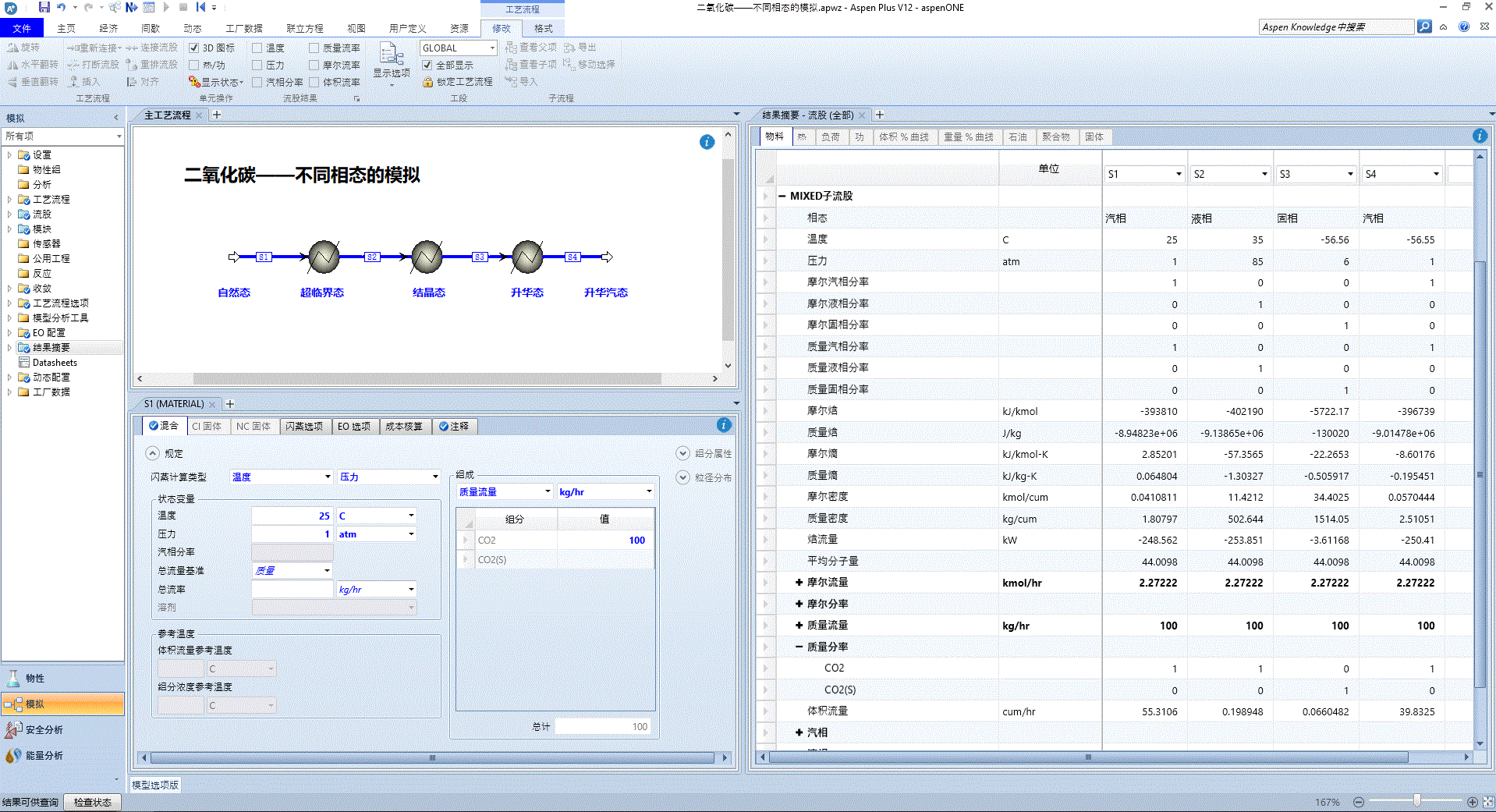Click the zoom in plus icon in the status bar

(1473, 802)
